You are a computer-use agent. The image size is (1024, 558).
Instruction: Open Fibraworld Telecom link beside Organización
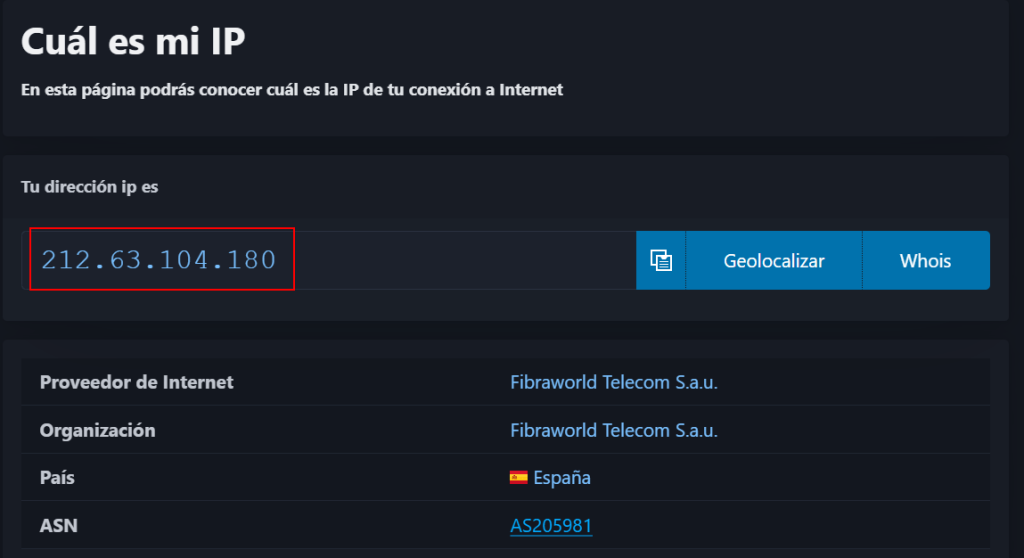pyautogui.click(x=614, y=430)
